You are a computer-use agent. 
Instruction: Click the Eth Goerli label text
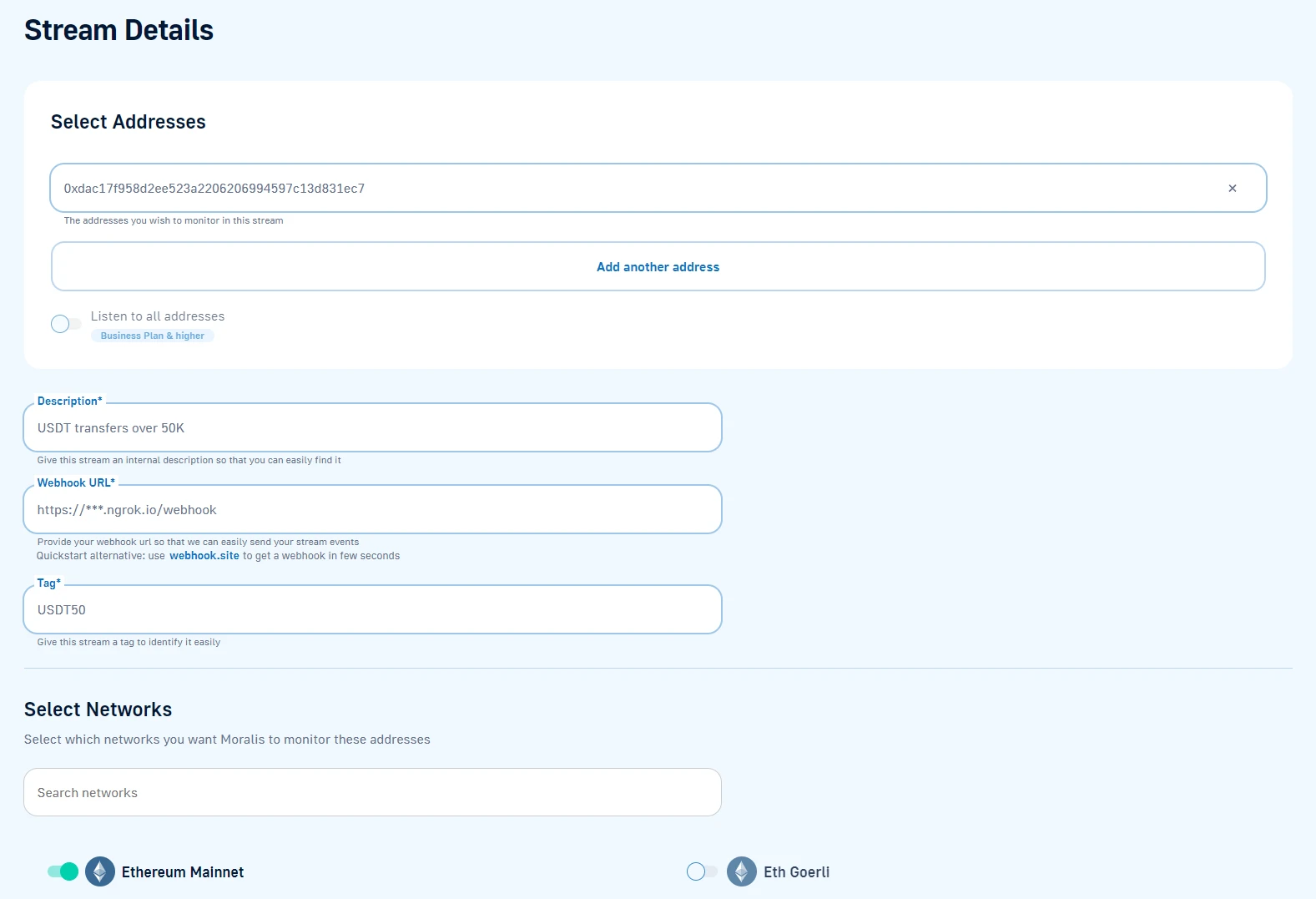point(796,872)
